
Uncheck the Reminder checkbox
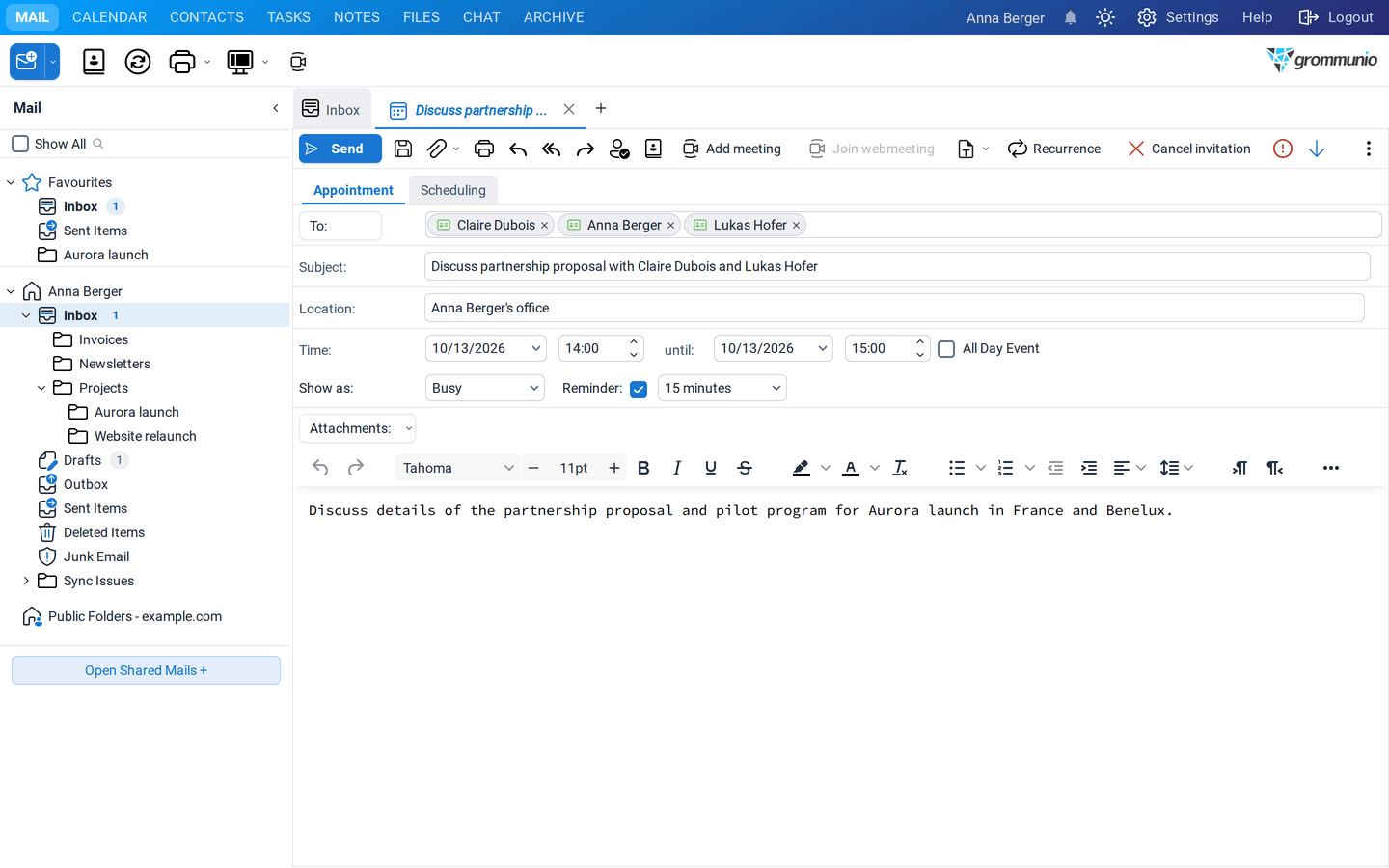point(639,389)
